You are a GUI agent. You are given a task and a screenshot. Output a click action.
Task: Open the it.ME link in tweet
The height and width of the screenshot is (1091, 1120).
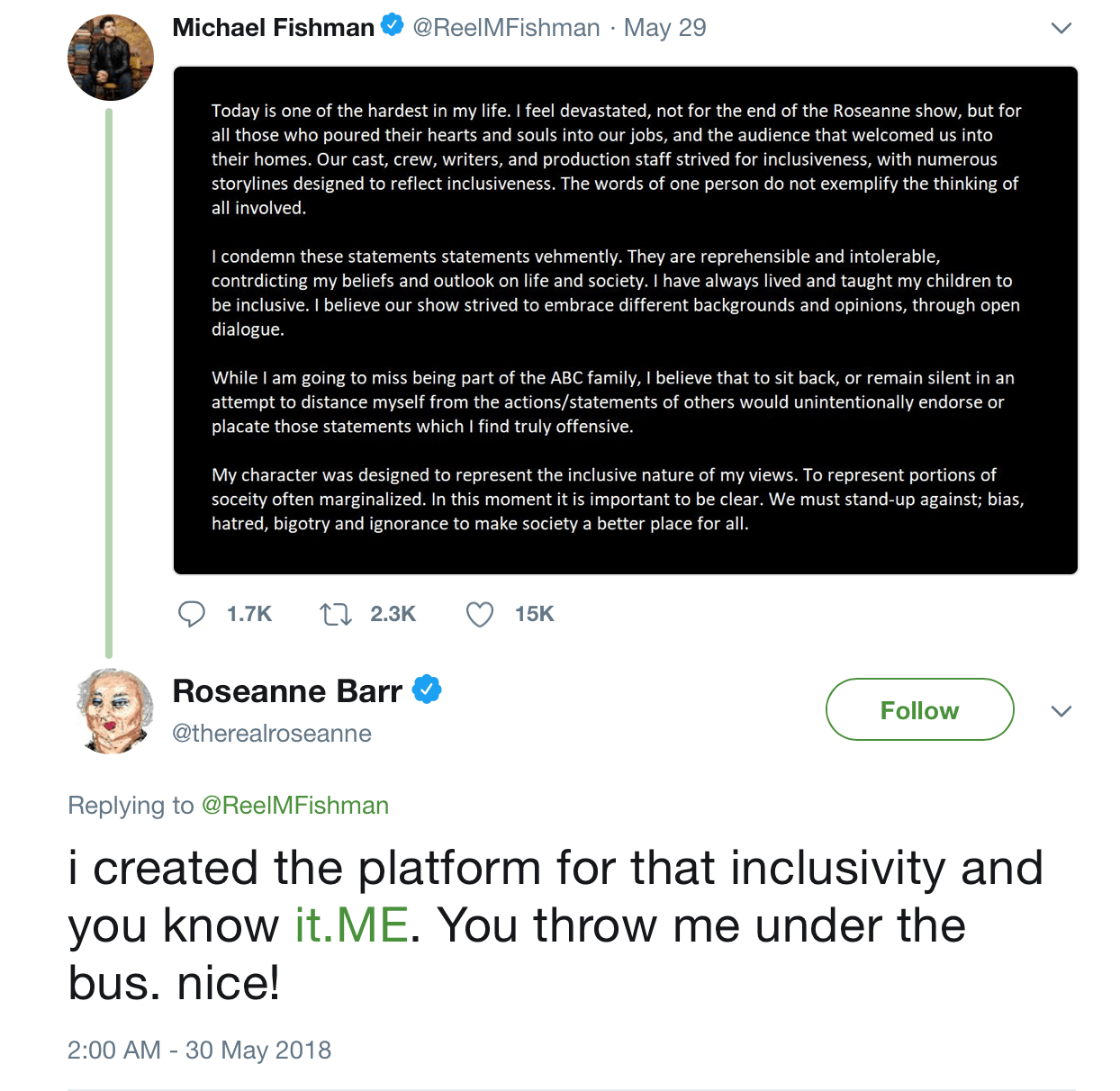click(352, 925)
